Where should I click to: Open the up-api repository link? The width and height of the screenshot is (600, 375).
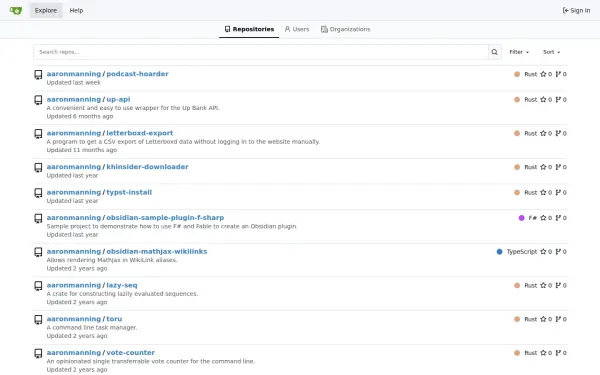pos(118,99)
